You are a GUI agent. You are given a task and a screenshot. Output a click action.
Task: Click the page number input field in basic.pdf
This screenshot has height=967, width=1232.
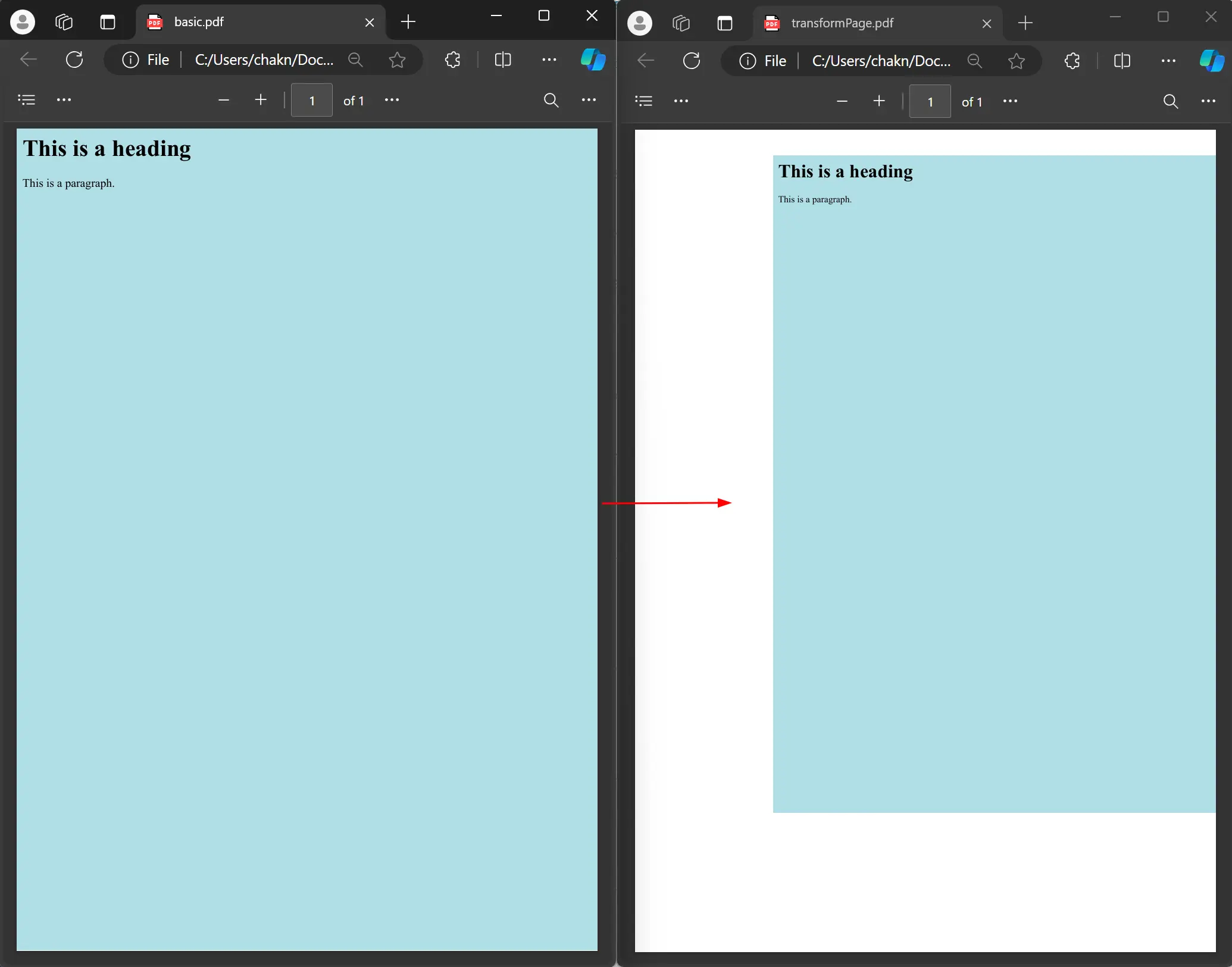[311, 100]
